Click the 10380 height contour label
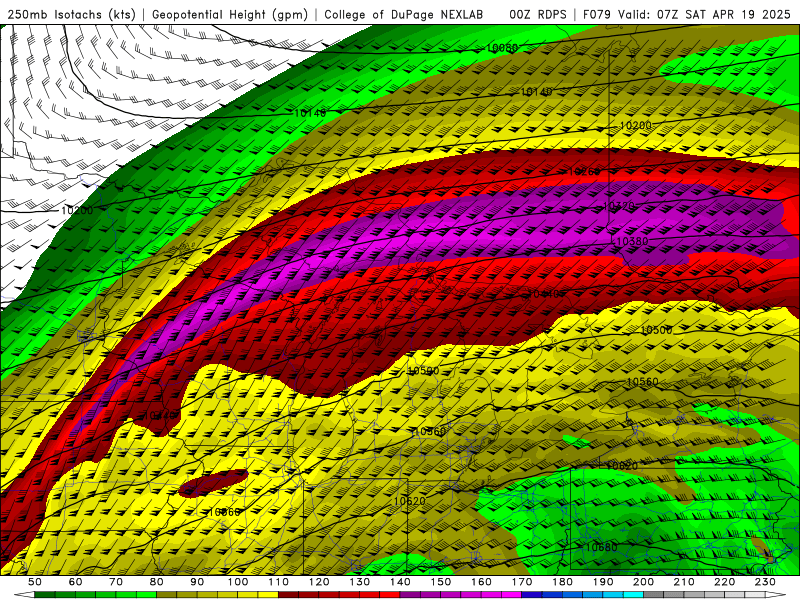Screen dimensions: 800x600 point(632,241)
